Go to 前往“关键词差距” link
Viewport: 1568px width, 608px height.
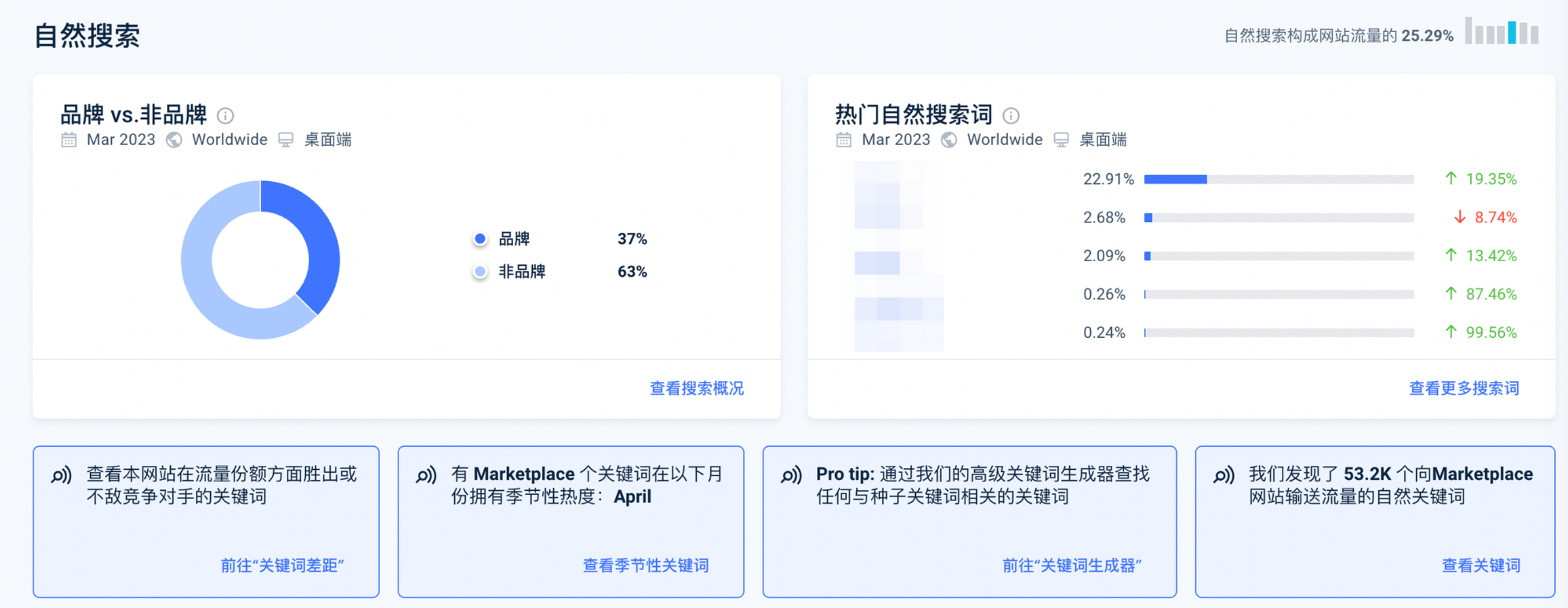(x=282, y=565)
